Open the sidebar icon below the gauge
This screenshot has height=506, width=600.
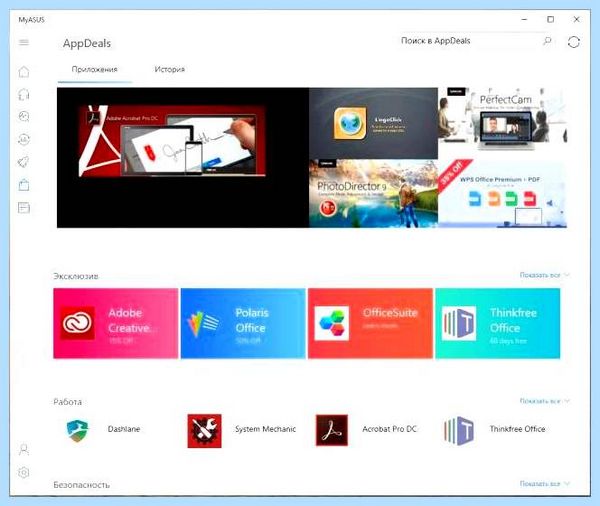pyautogui.click(x=24, y=139)
